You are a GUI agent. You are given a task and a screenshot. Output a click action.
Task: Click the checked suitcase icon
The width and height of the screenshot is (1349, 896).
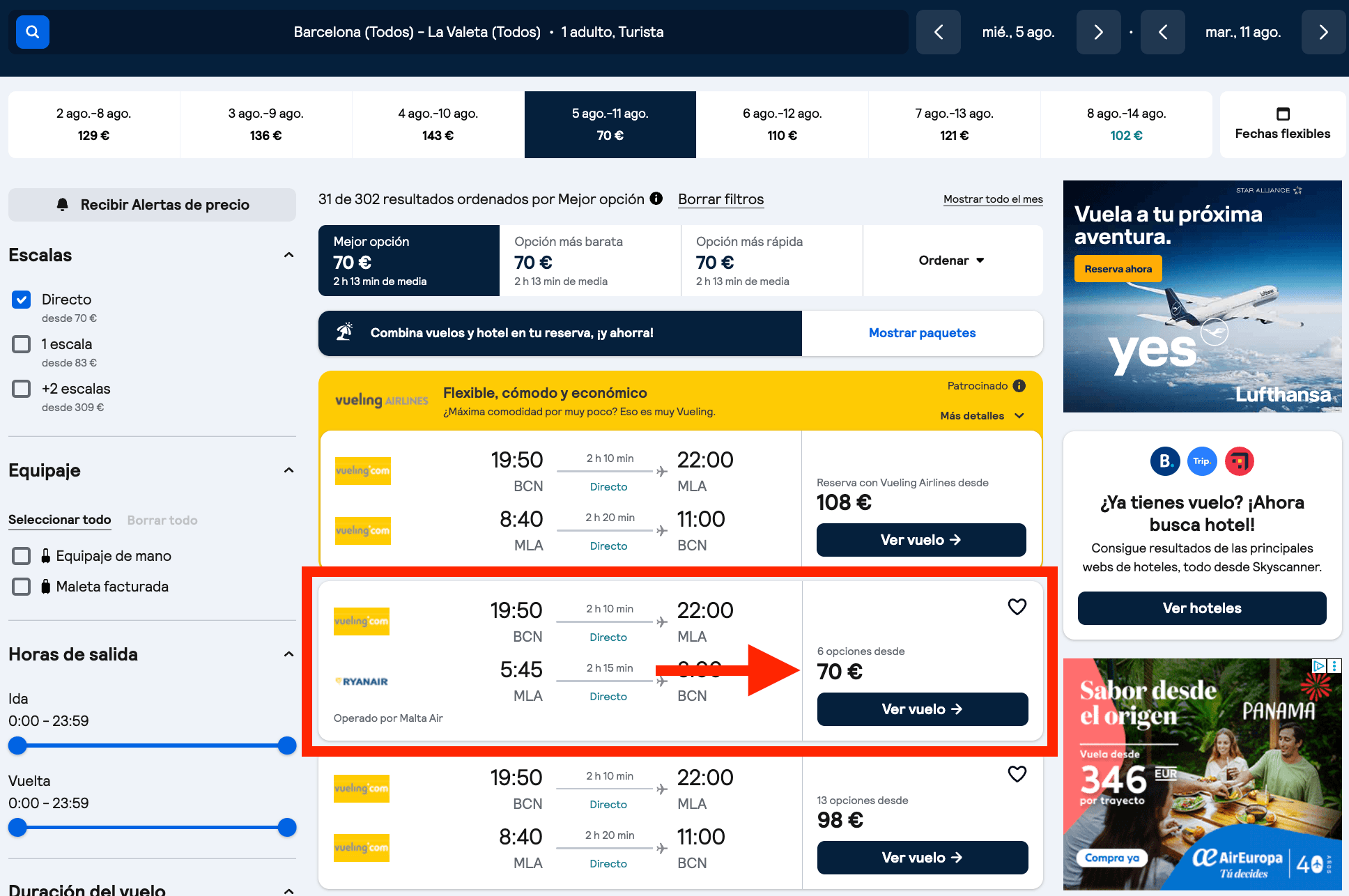coord(45,586)
